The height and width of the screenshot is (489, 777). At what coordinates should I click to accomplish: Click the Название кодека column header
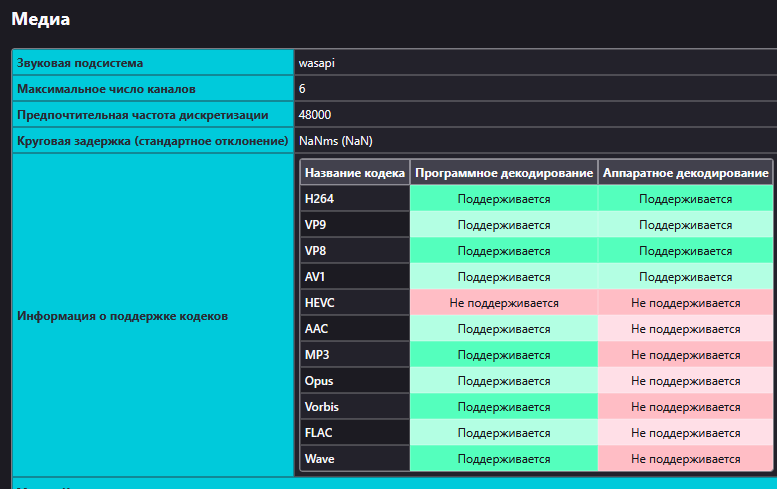tap(355, 173)
